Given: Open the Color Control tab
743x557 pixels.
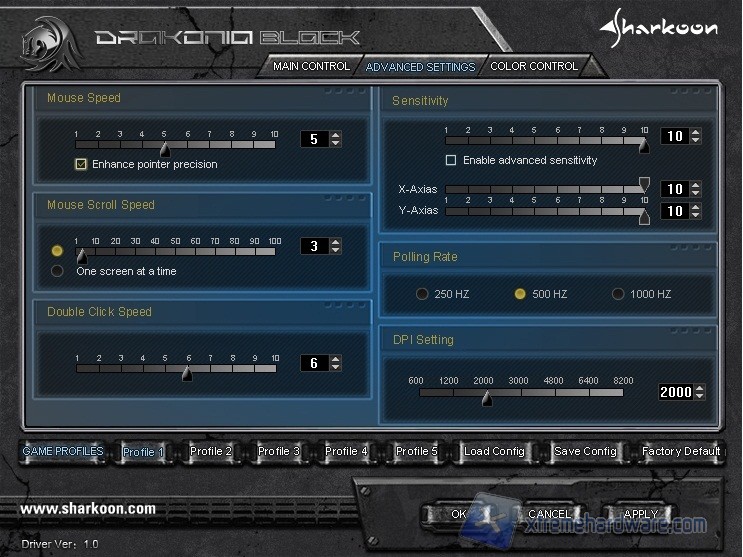Looking at the screenshot, I should point(533,66).
